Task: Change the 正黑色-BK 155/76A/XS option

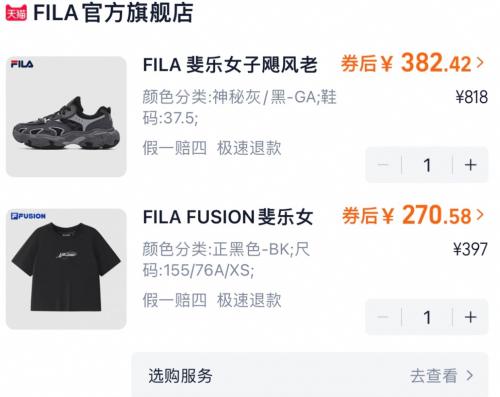Action: (x=226, y=260)
